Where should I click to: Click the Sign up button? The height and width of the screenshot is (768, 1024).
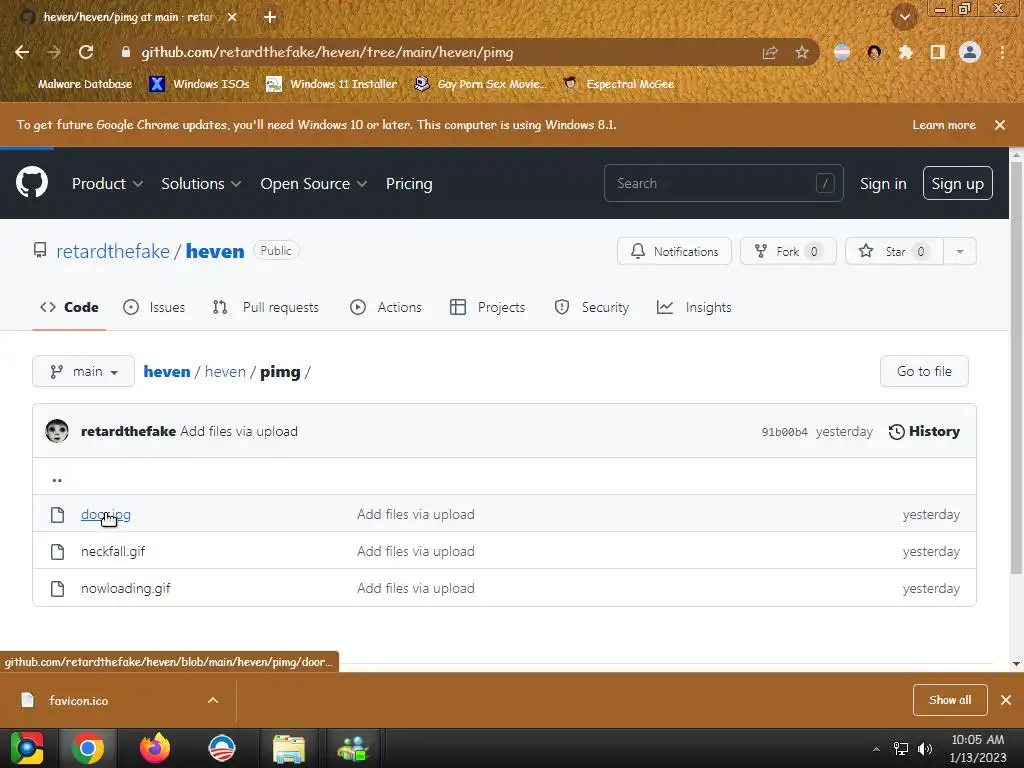[x=957, y=184]
